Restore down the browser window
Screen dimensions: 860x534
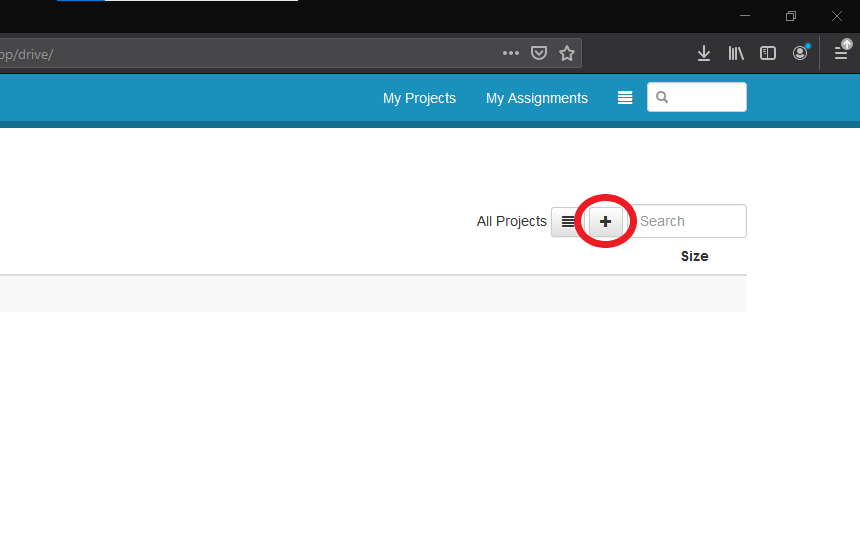791,16
